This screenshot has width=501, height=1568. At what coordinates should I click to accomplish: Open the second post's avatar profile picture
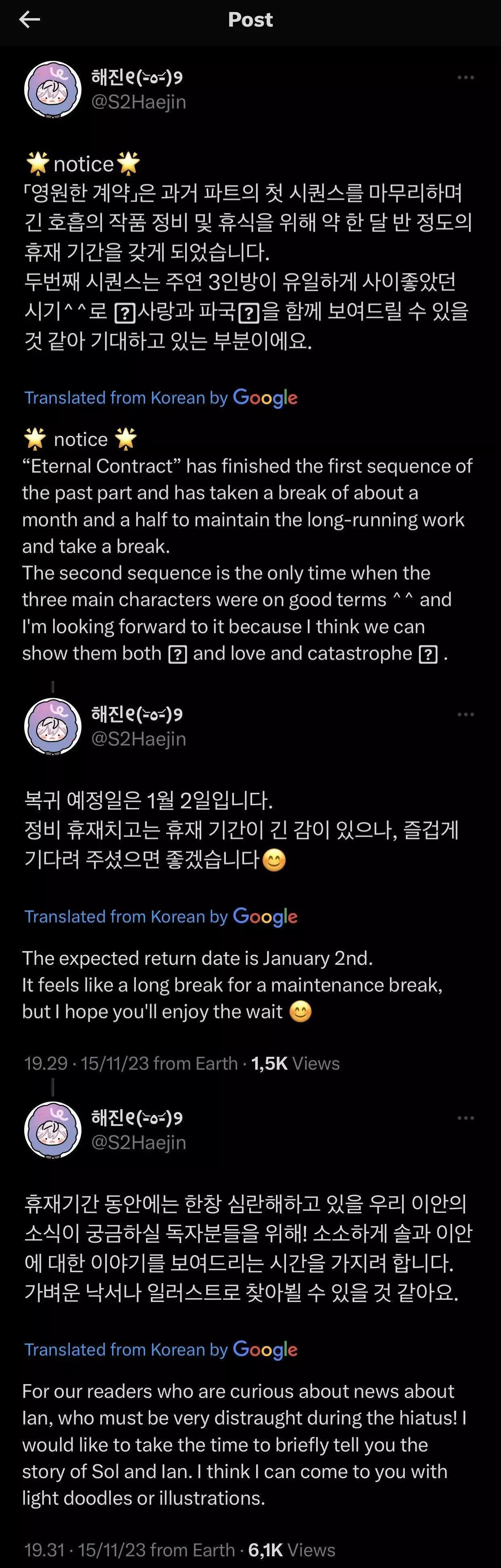52,726
